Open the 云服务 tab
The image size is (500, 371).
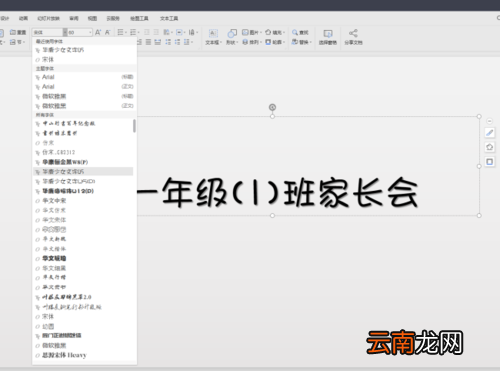pos(113,18)
